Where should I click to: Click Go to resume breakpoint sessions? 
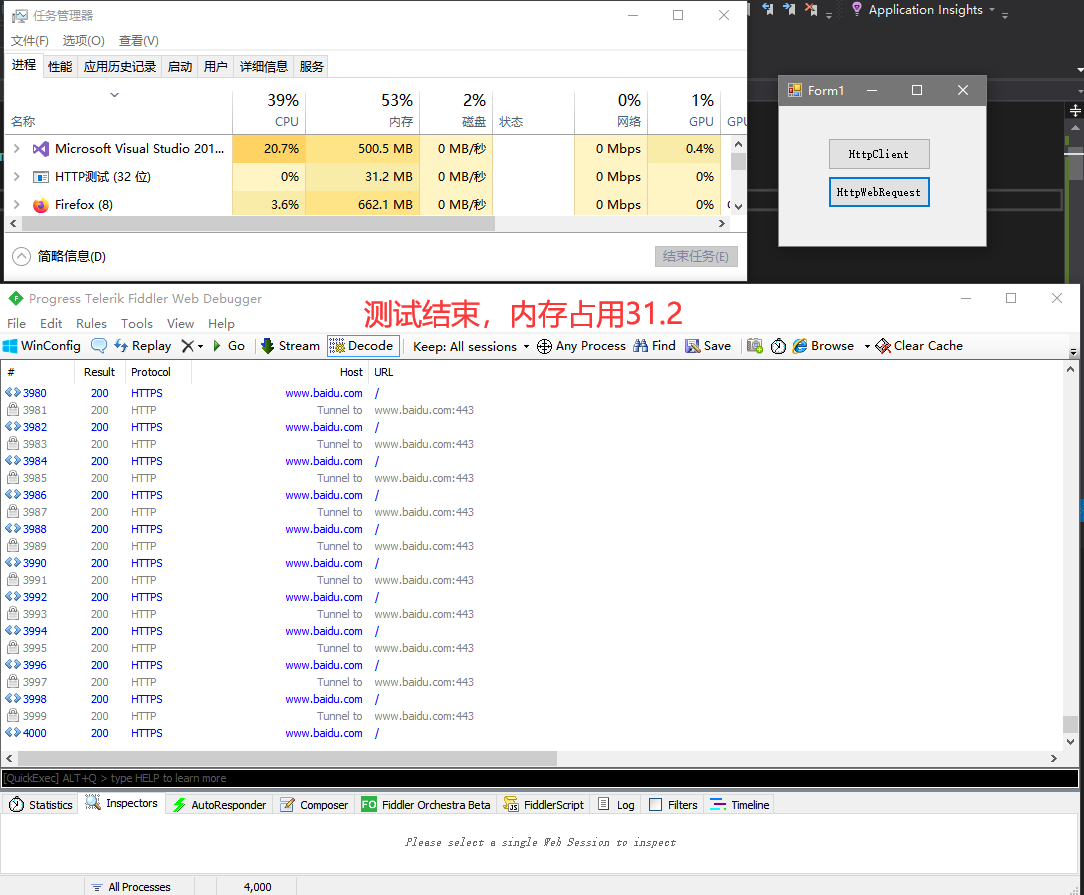pos(229,346)
